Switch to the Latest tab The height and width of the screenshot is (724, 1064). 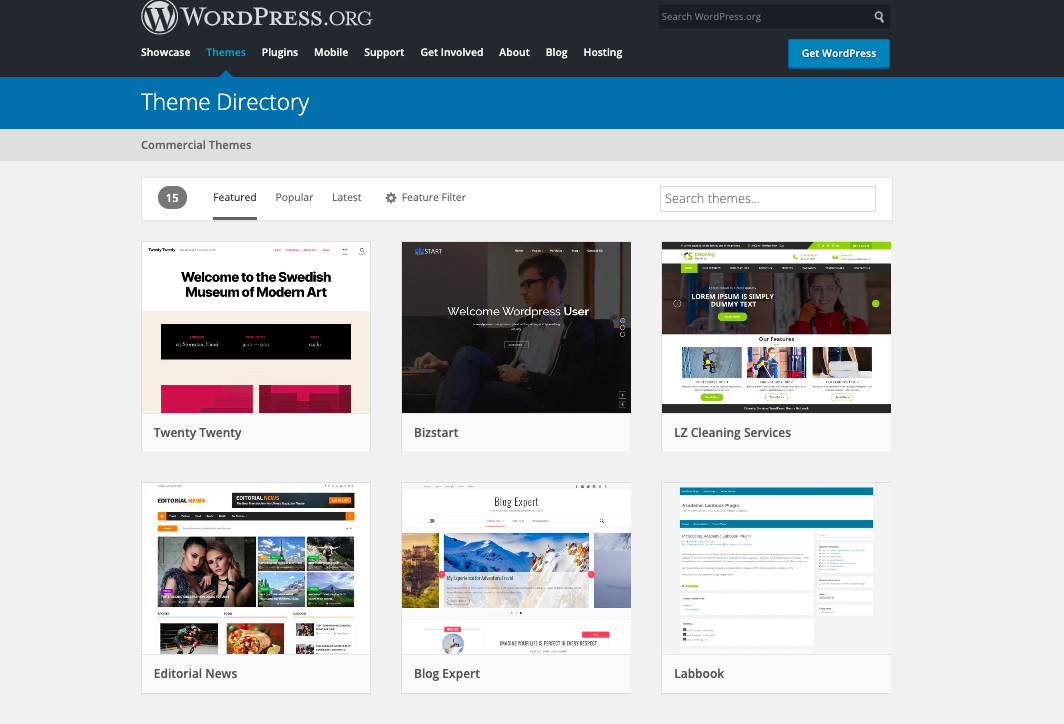pyautogui.click(x=347, y=197)
